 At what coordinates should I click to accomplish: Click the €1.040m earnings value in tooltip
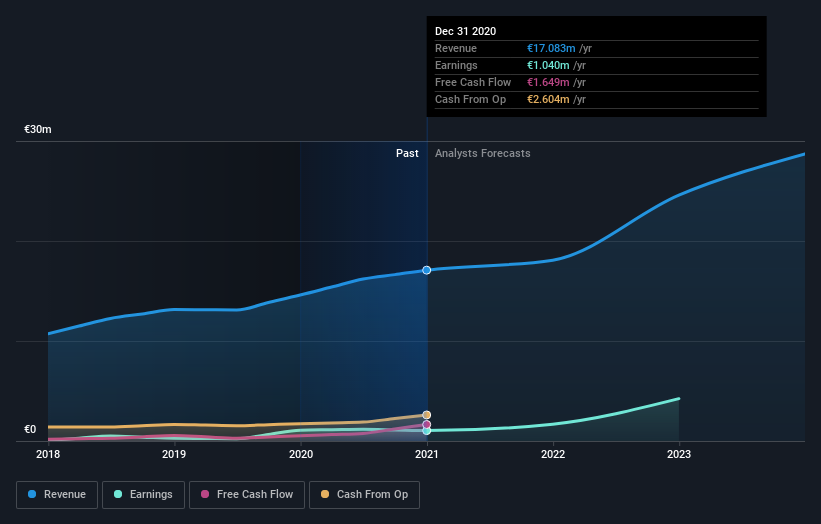point(548,65)
